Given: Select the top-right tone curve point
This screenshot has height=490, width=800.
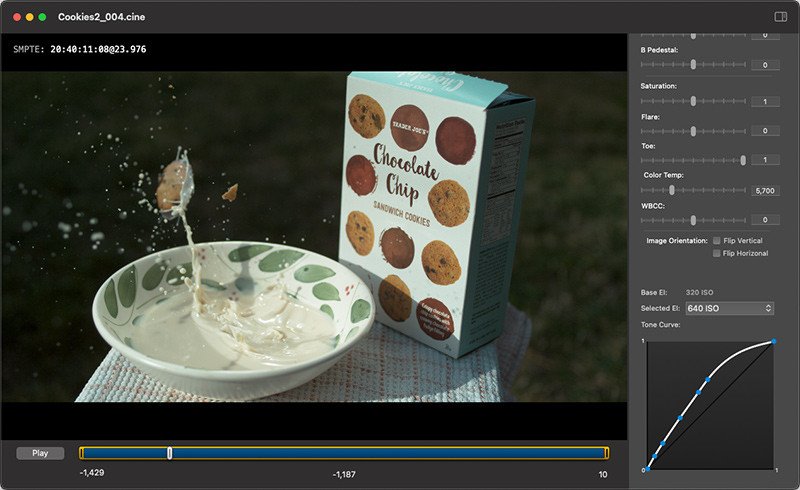Looking at the screenshot, I should (773, 341).
